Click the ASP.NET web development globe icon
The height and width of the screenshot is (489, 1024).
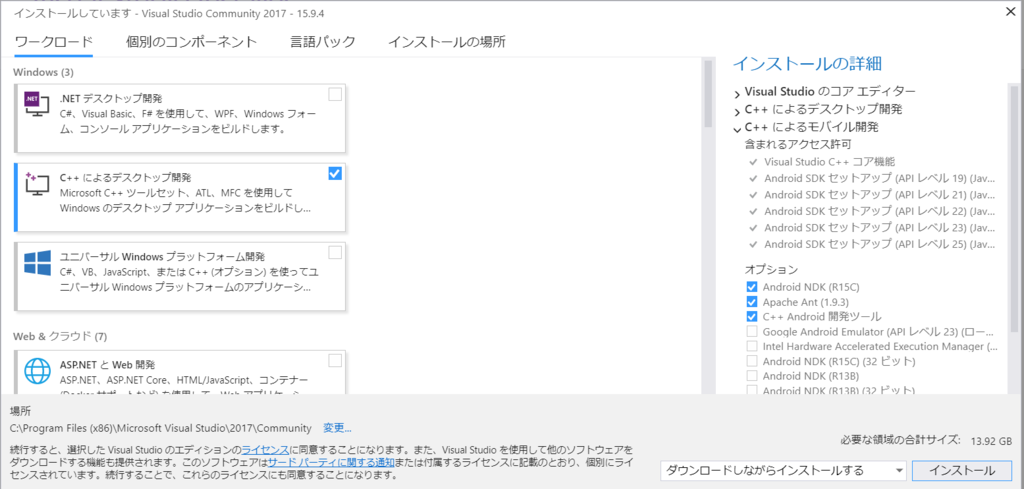[x=37, y=370]
